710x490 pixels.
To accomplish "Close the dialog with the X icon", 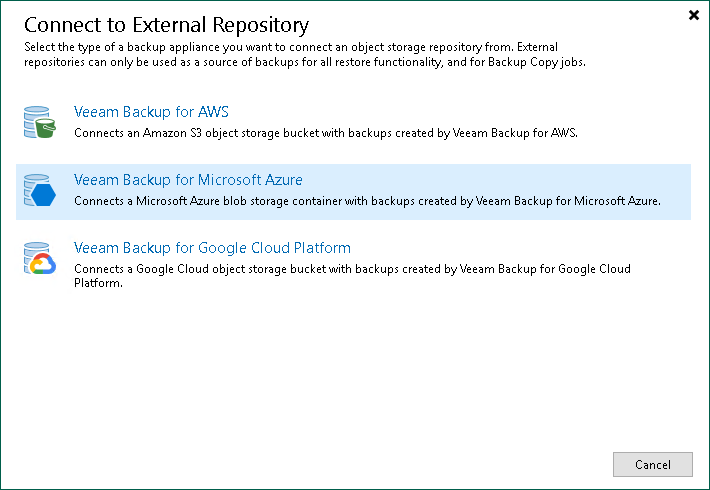I will coord(694,15).
